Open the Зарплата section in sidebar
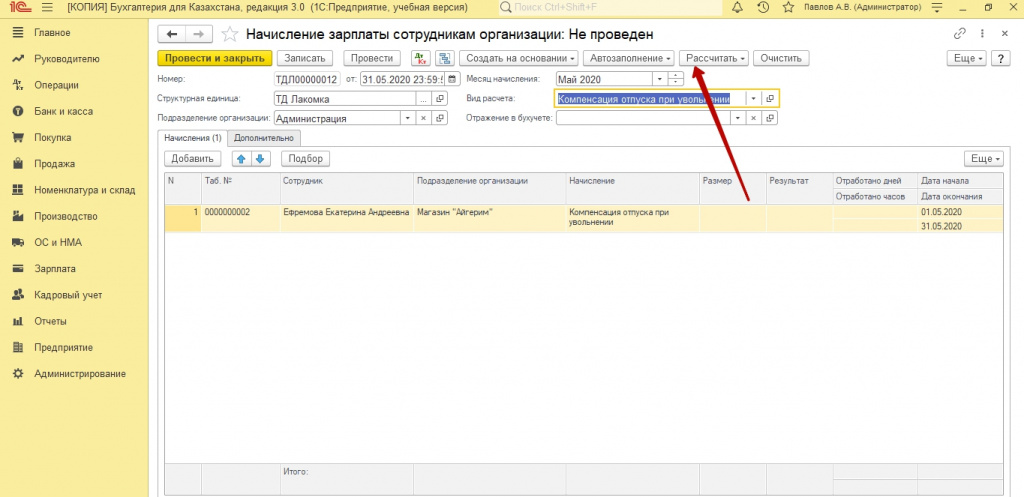 point(54,268)
